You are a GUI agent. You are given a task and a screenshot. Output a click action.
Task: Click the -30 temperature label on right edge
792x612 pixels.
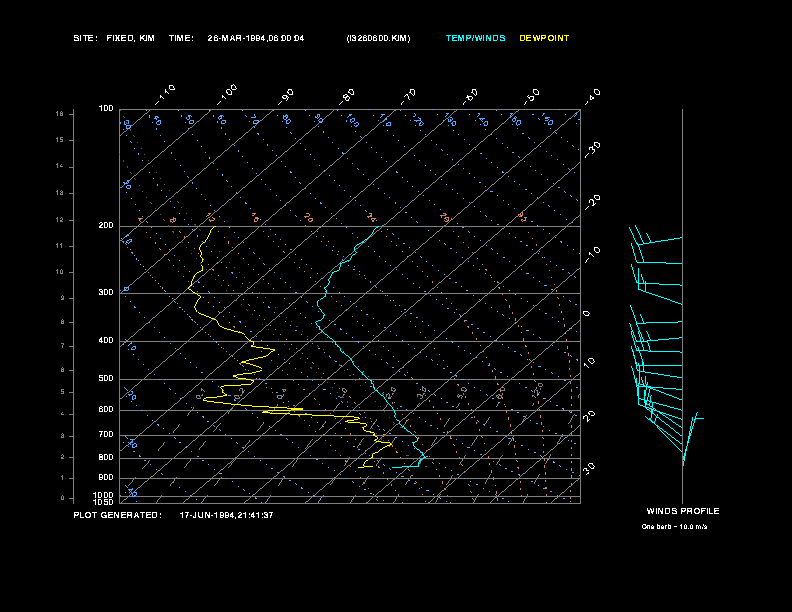point(592,150)
